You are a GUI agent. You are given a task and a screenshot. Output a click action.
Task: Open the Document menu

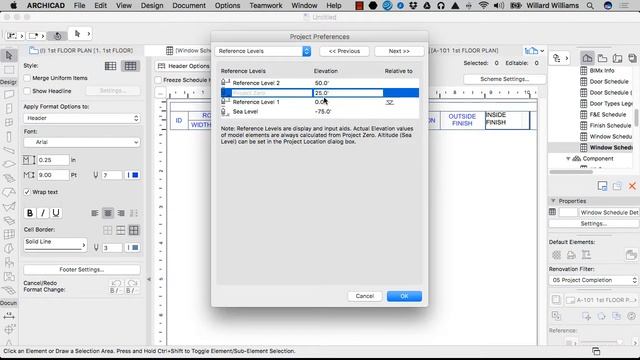(x=189, y=6)
